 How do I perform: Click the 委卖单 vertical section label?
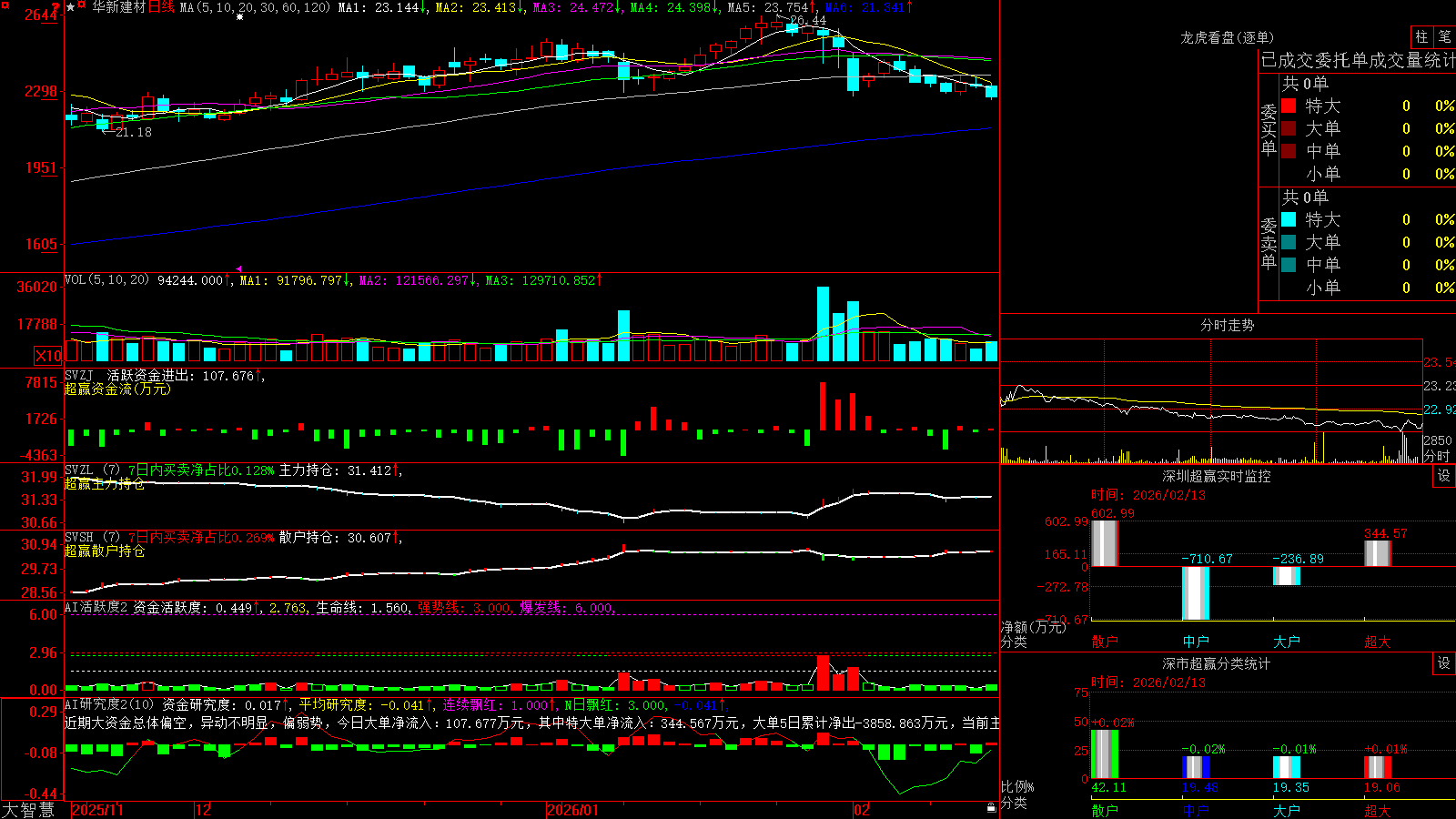pyautogui.click(x=1269, y=244)
